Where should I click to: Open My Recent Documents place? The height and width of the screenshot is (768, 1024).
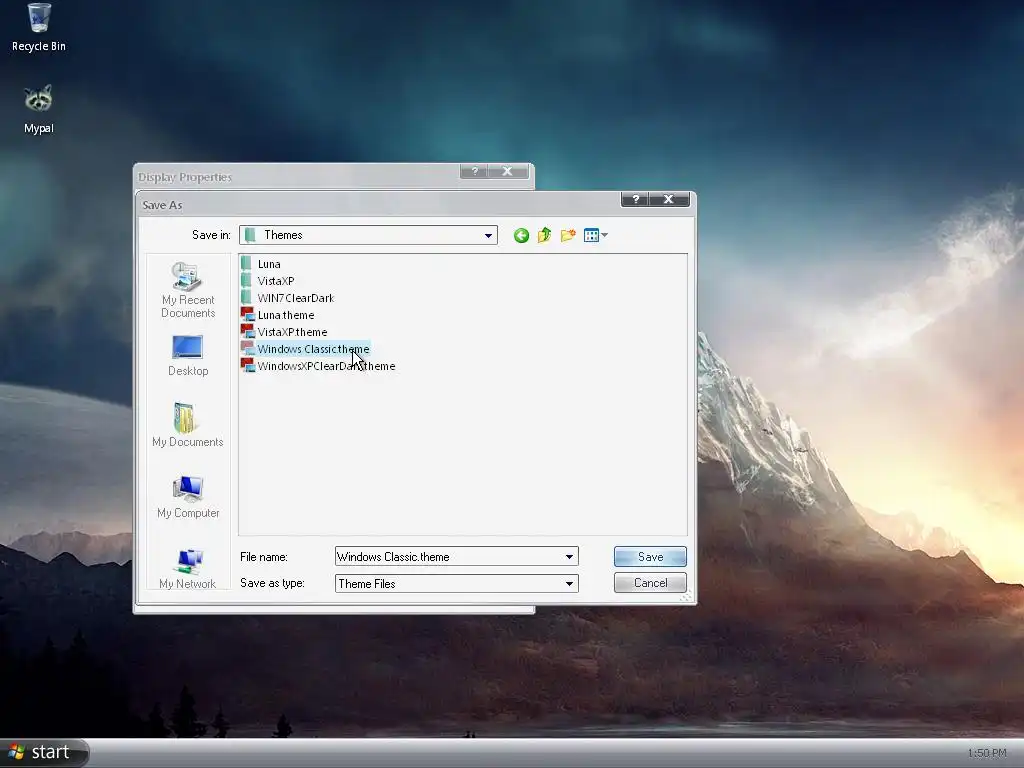click(x=187, y=290)
